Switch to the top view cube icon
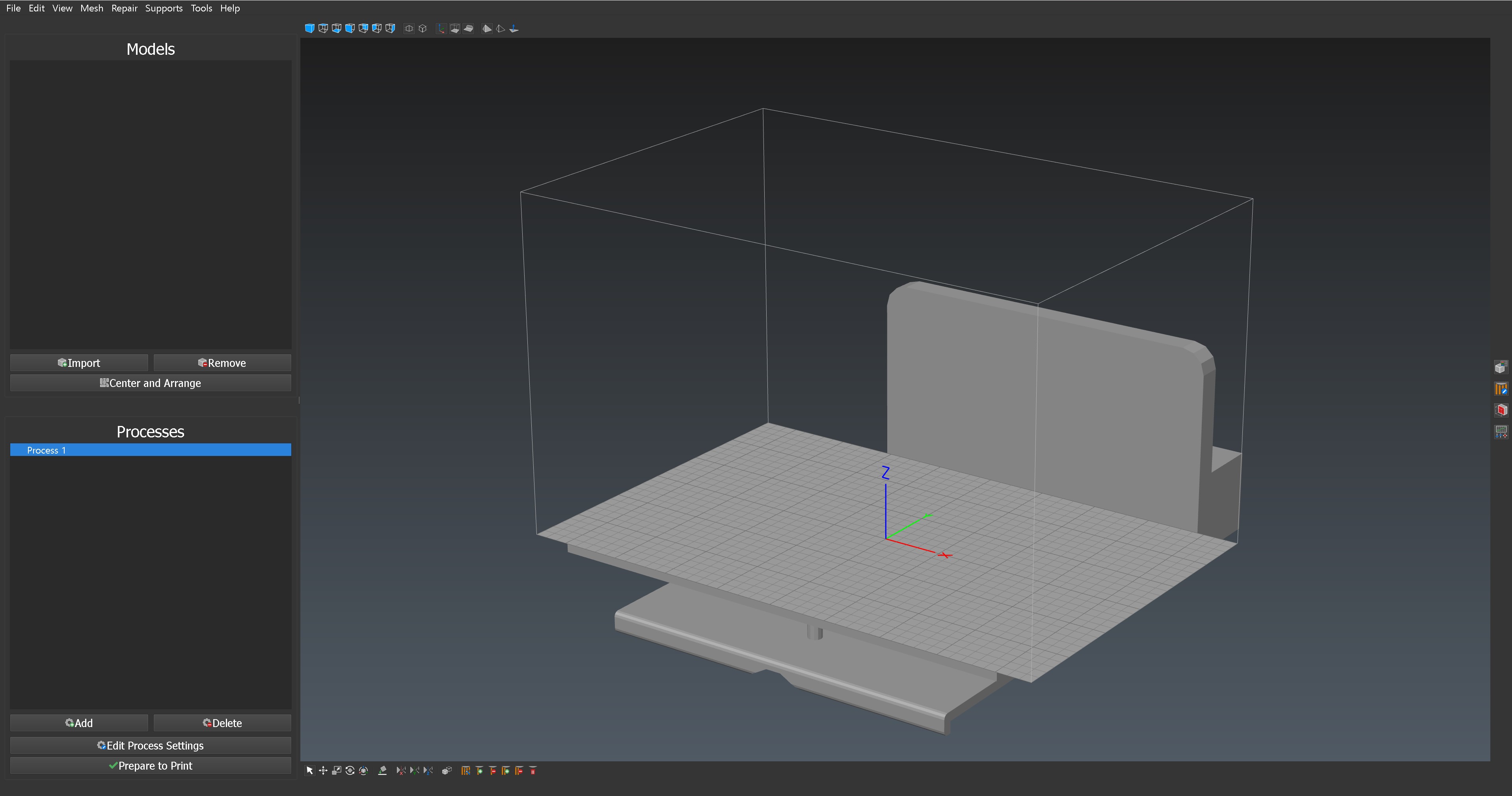1512x796 pixels. pyautogui.click(x=324, y=28)
